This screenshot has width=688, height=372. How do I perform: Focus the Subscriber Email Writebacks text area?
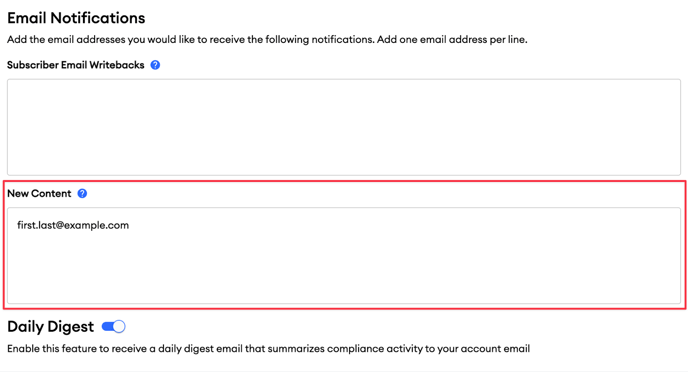pyautogui.click(x=344, y=127)
